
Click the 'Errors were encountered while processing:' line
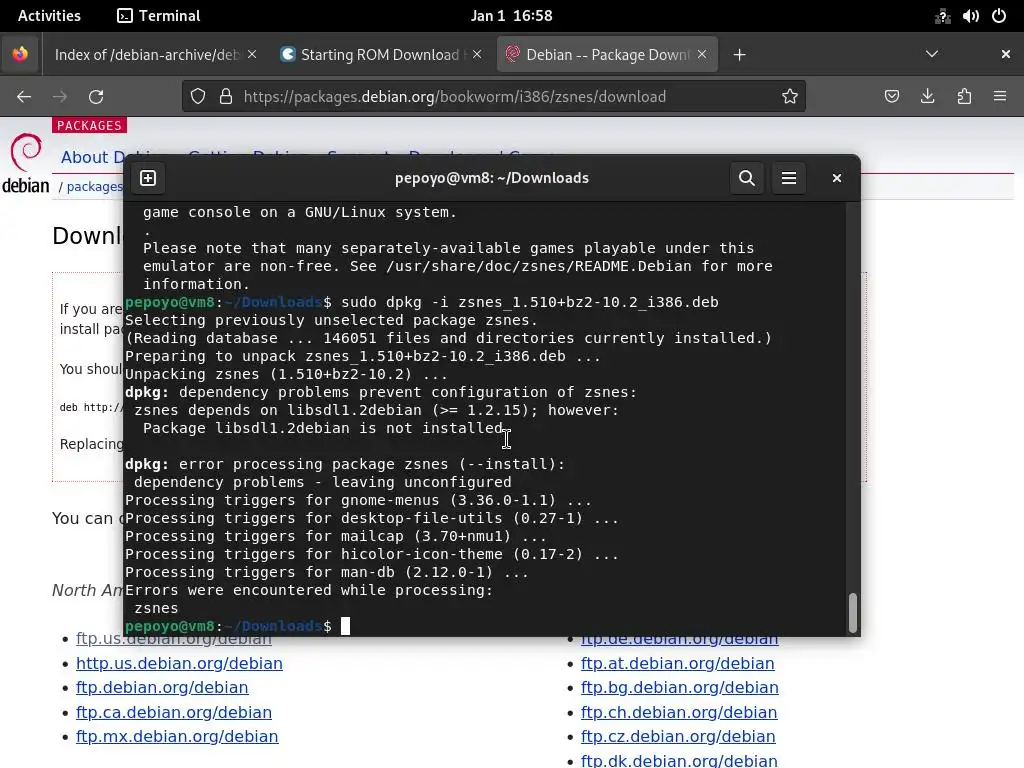tap(309, 590)
